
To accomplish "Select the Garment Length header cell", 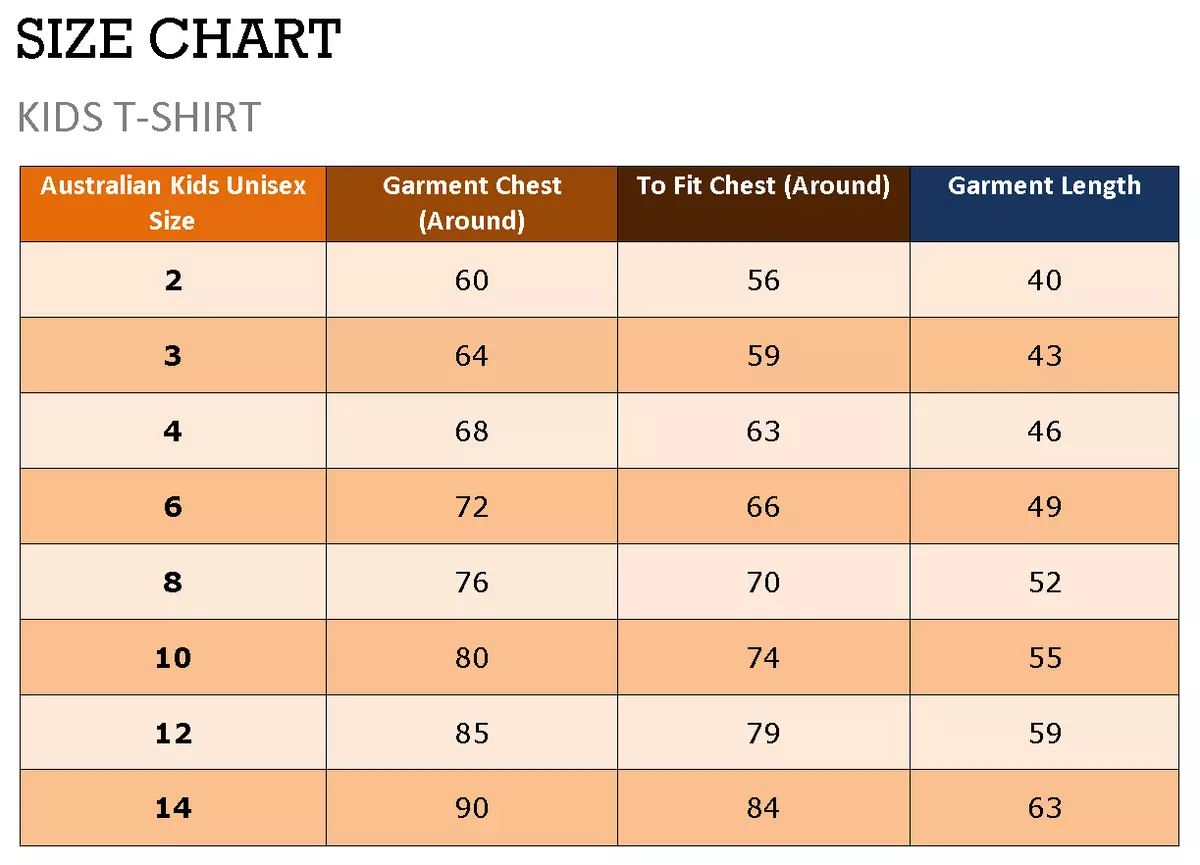I will coord(1044,204).
